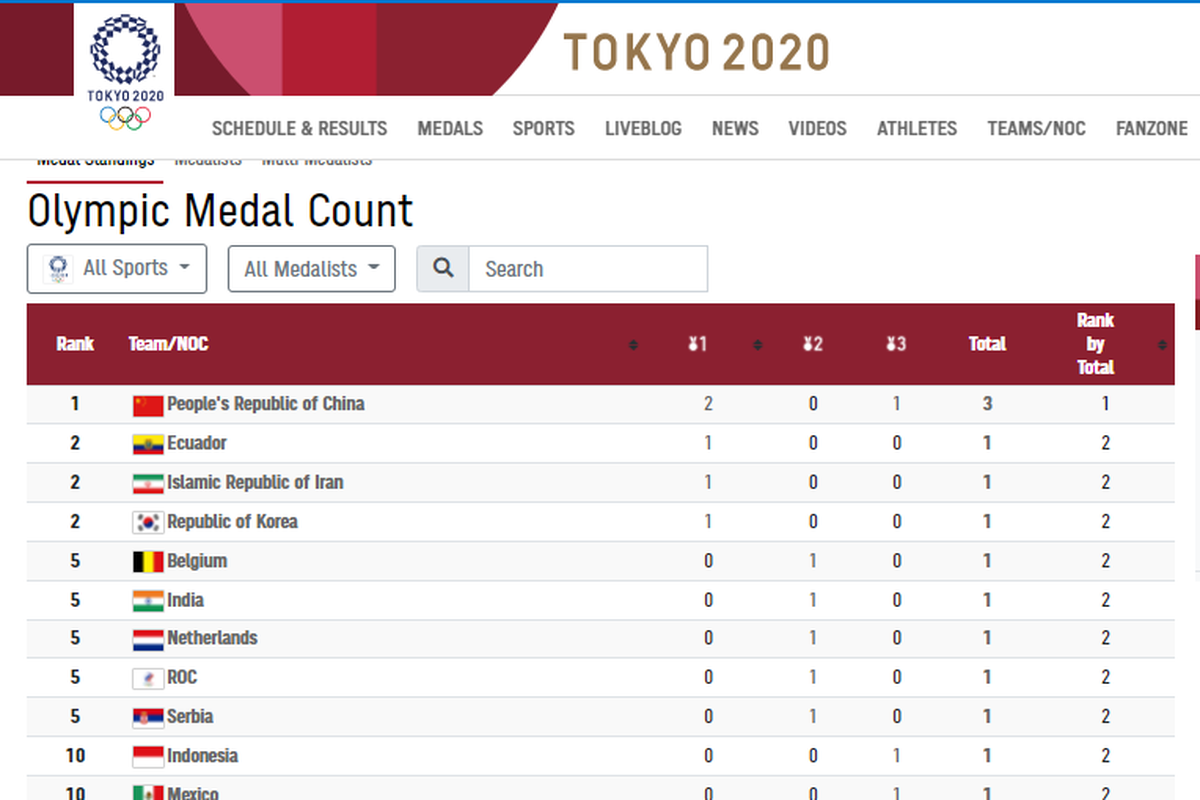Viewport: 1200px width, 800px height.
Task: Open the All Sports dropdown
Action: (x=117, y=268)
